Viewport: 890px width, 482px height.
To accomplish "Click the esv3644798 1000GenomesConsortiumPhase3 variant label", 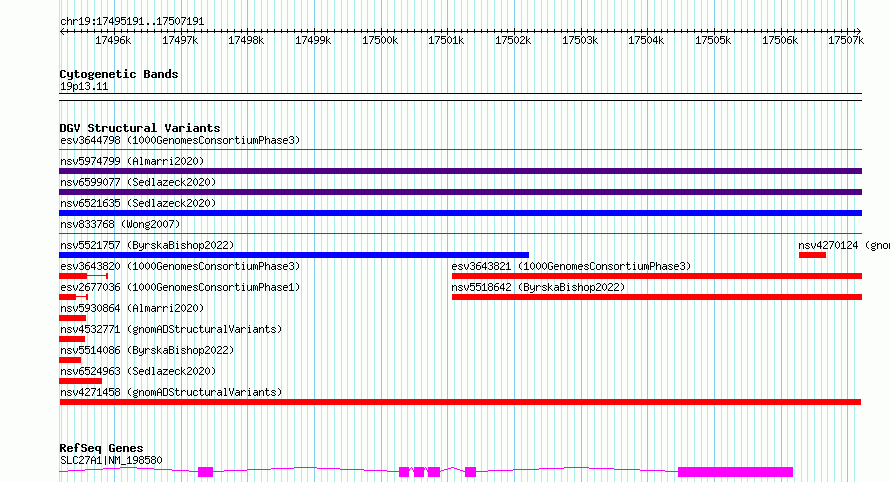I will 180,140.
